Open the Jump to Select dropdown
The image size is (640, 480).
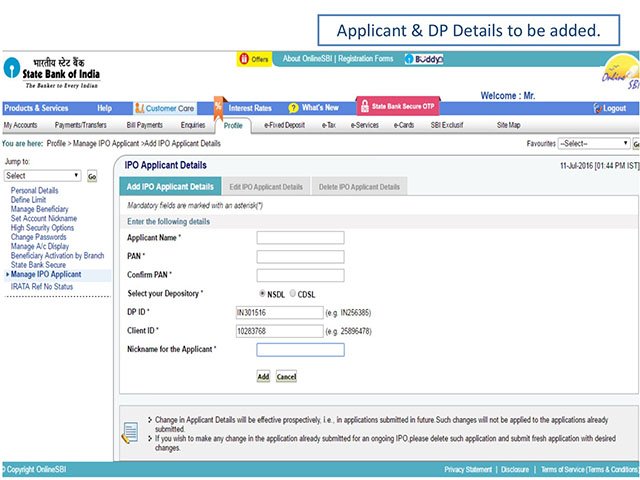coord(42,176)
